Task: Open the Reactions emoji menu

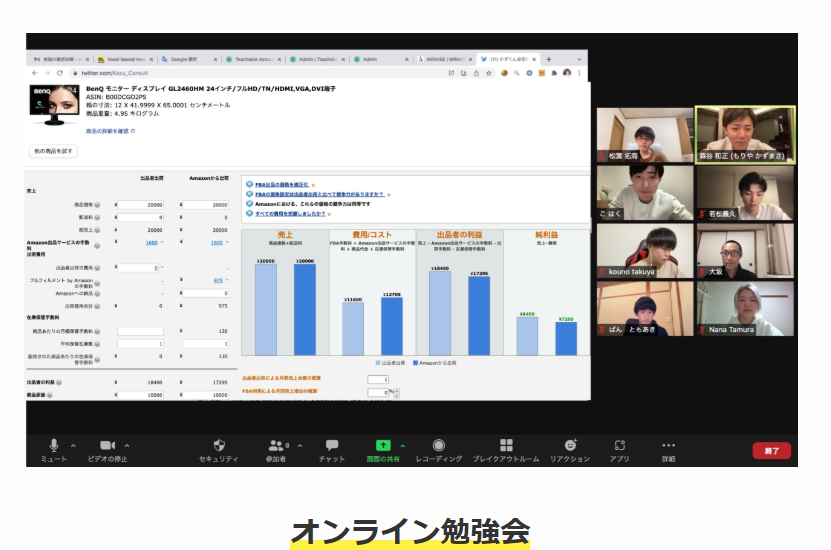Action: point(570,445)
